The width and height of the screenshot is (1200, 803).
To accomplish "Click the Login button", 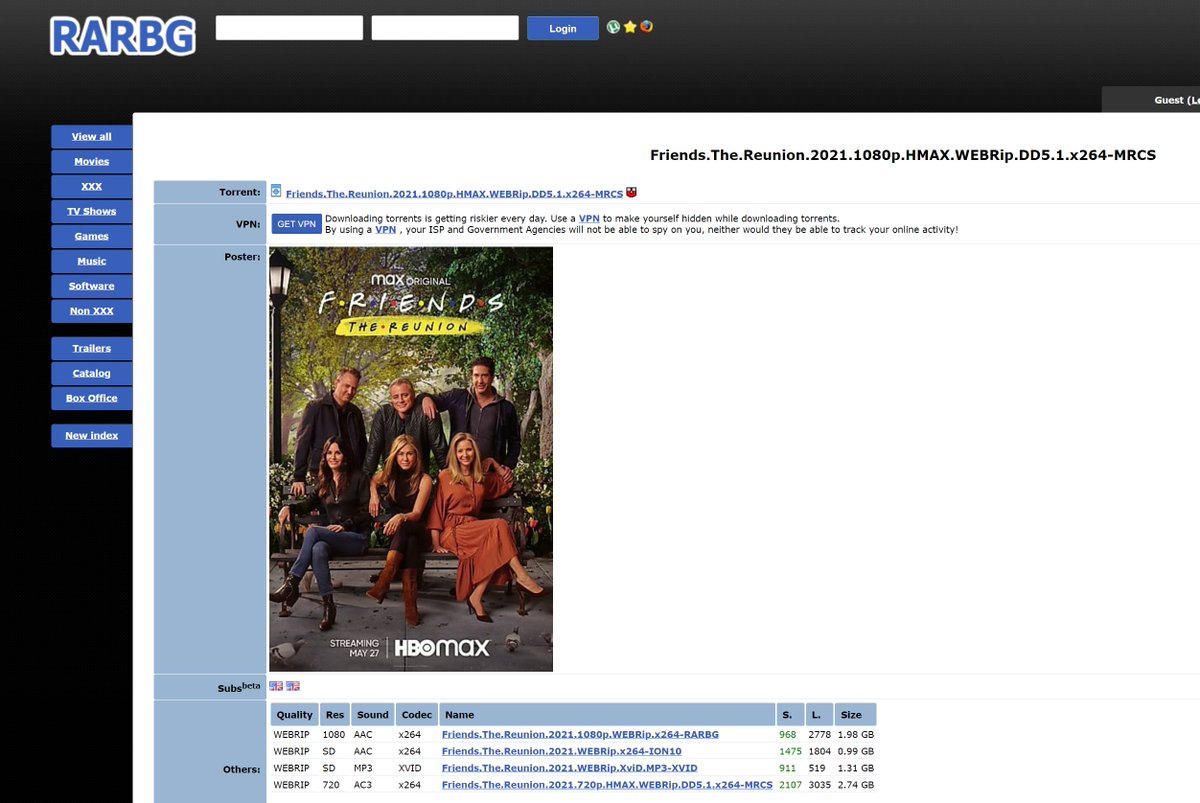I will point(563,28).
